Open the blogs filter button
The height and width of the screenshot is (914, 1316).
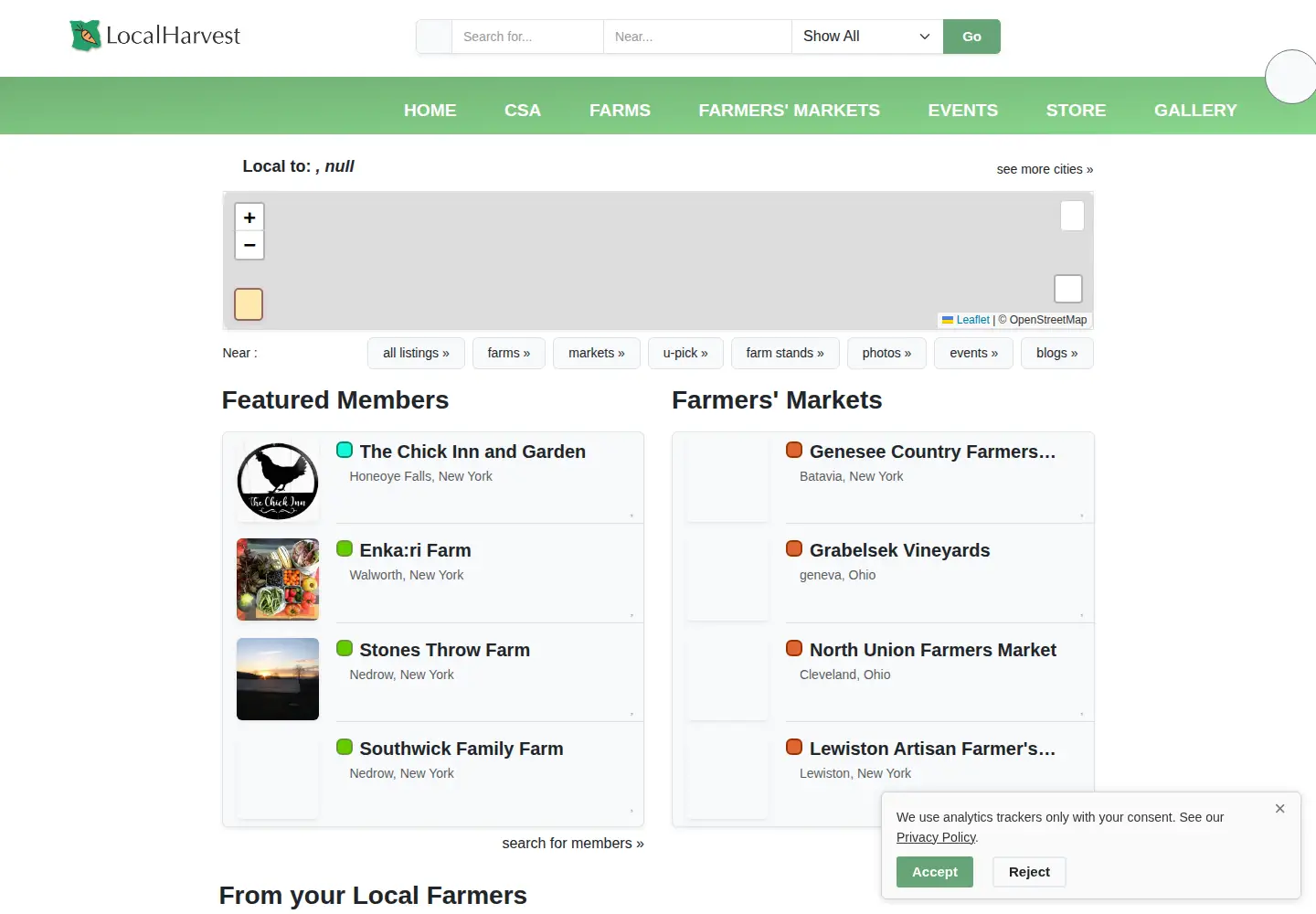pyautogui.click(x=1057, y=353)
